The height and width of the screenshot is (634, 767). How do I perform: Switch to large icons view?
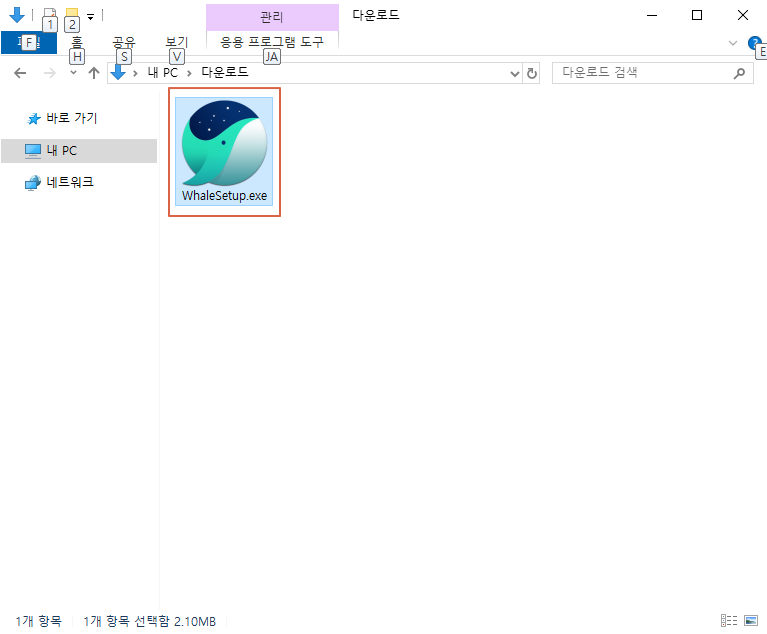(751, 621)
